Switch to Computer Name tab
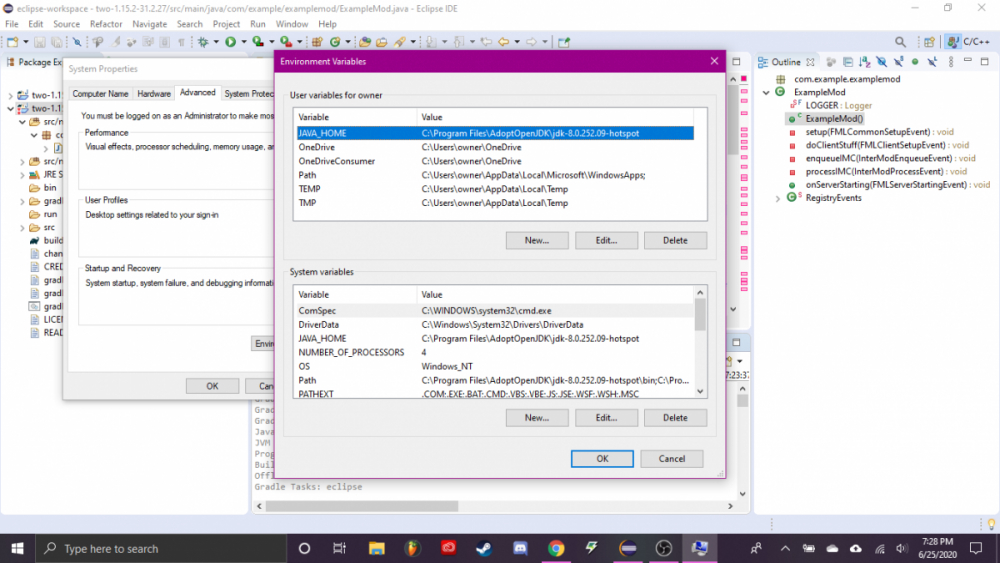This screenshot has width=1000, height=563. coord(100,94)
